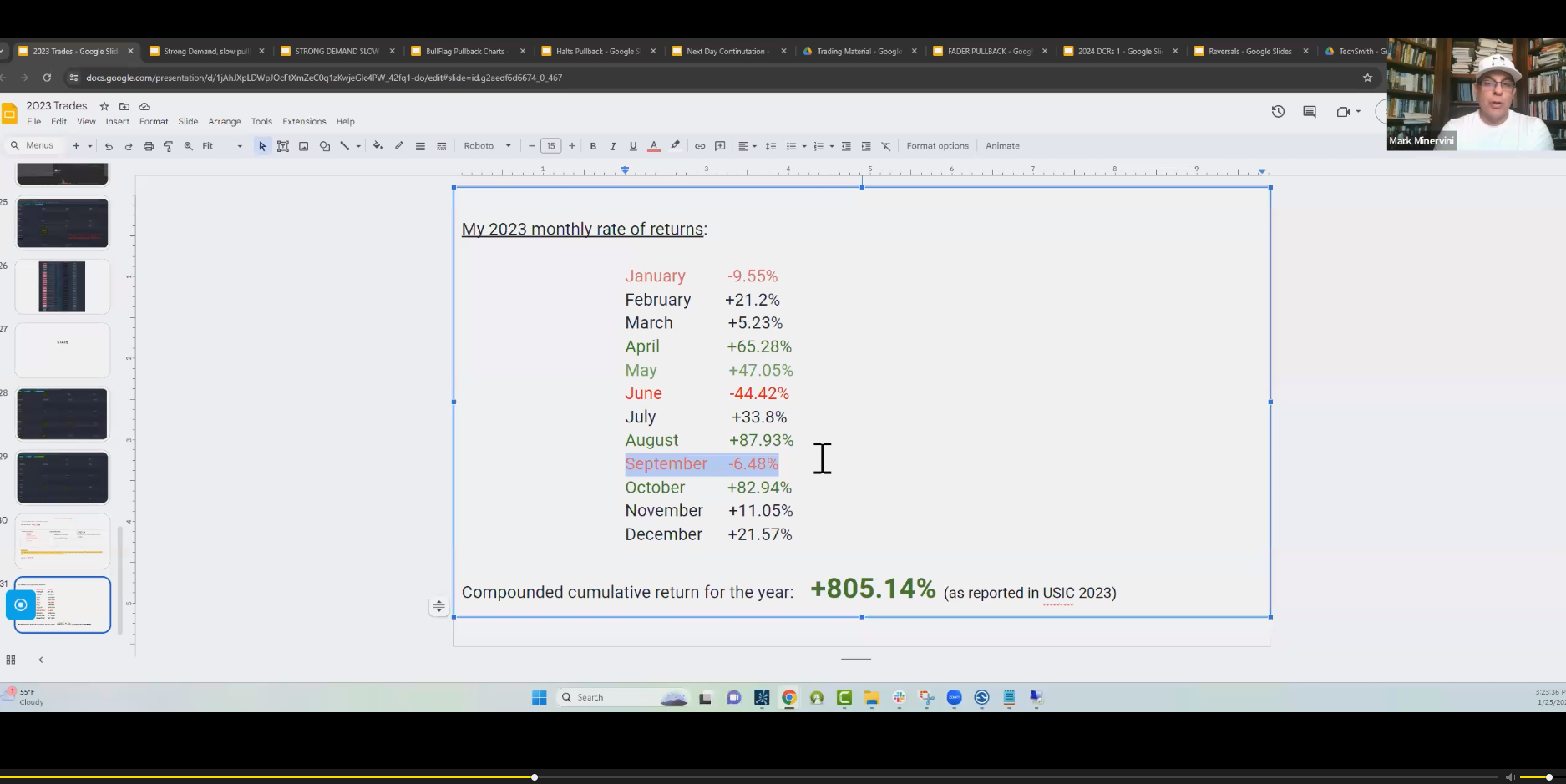Image resolution: width=1566 pixels, height=784 pixels.
Task: Click the grid view icon below filmstrip
Action: pos(11,660)
